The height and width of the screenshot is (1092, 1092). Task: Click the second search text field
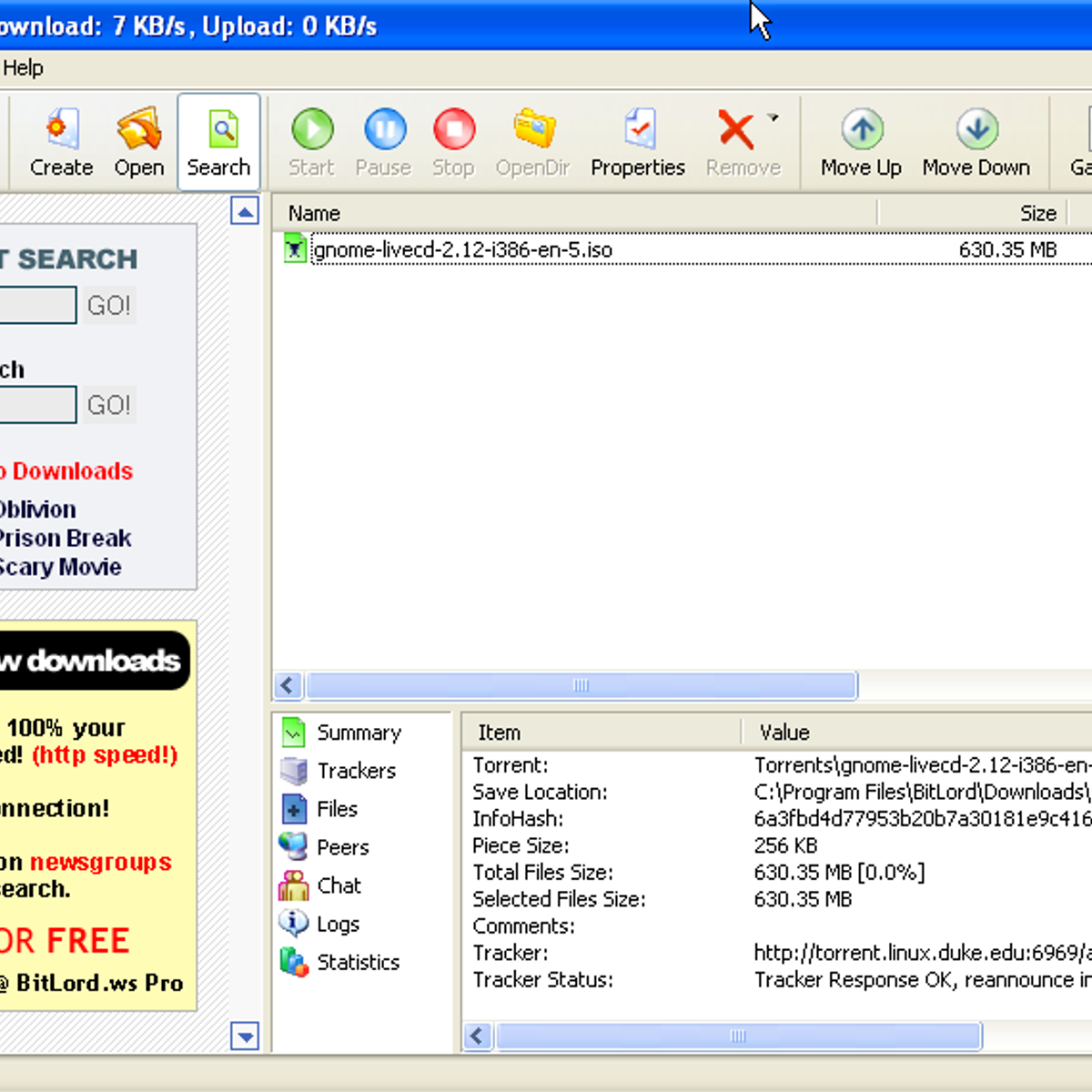(37, 405)
